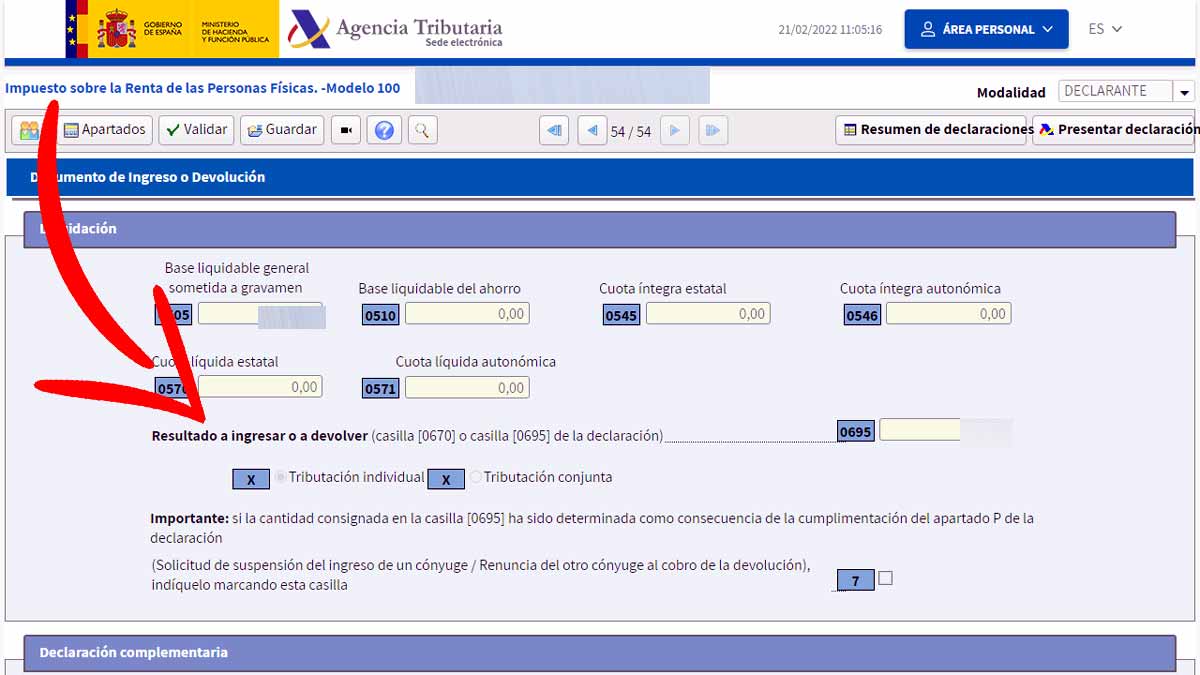1200x675 pixels.
Task: Expand the Modalidad dropdown
Action: tap(1184, 92)
